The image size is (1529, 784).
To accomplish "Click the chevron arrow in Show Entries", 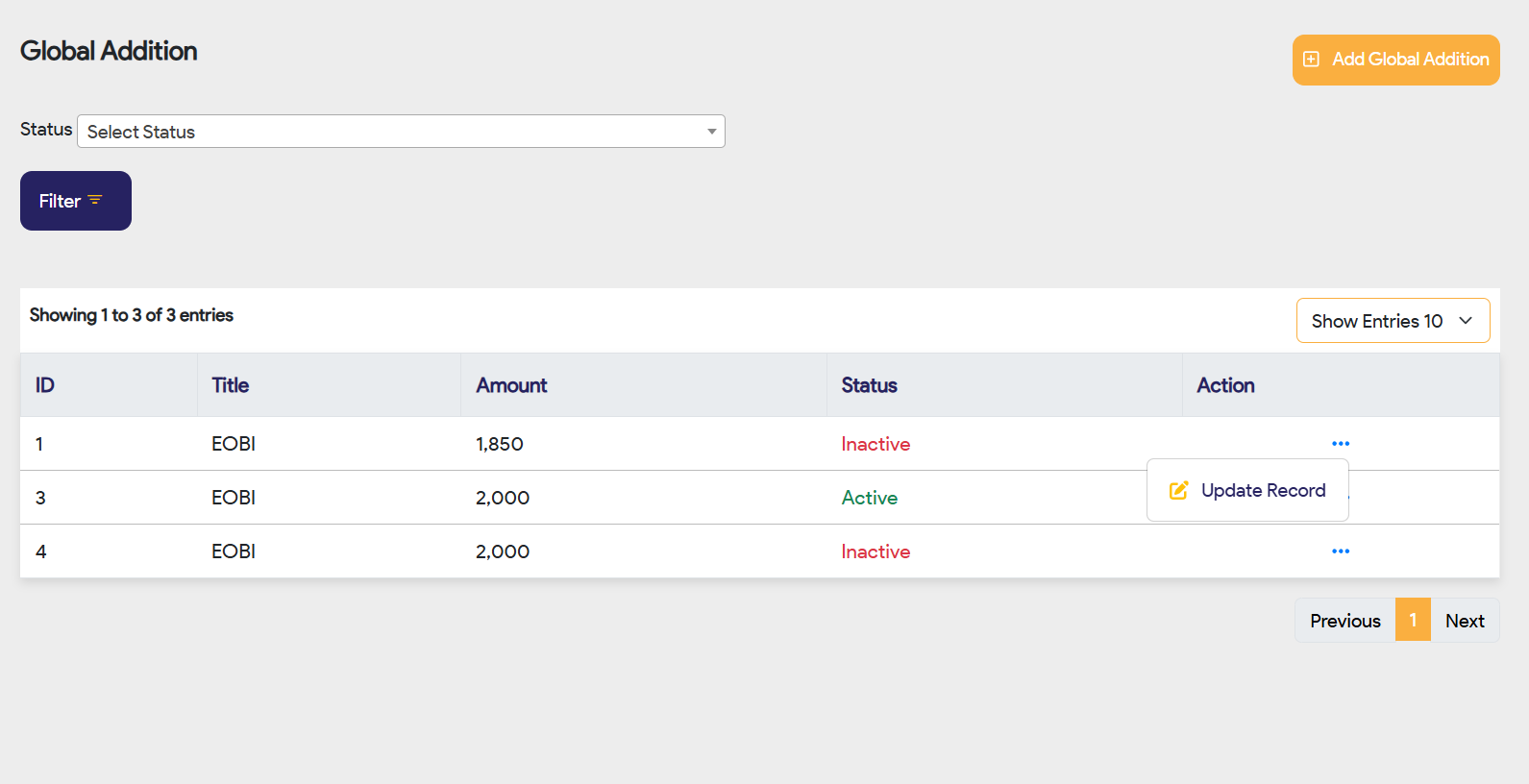I will coord(1466,321).
